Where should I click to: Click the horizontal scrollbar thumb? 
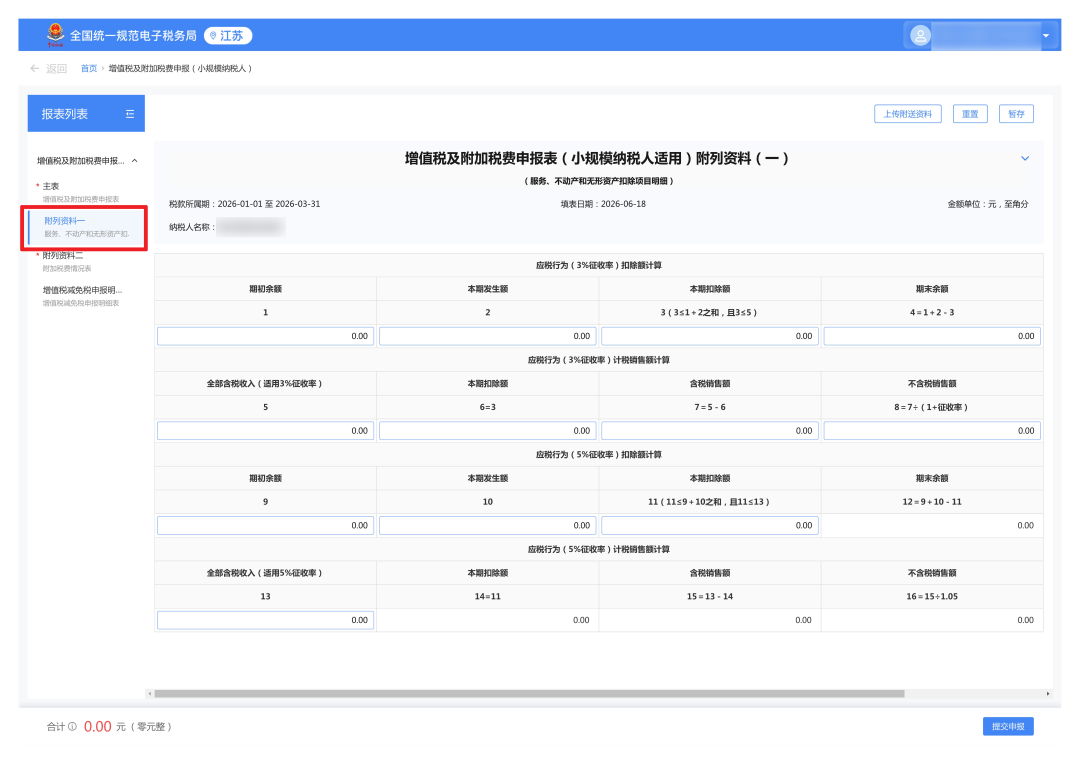click(x=529, y=694)
